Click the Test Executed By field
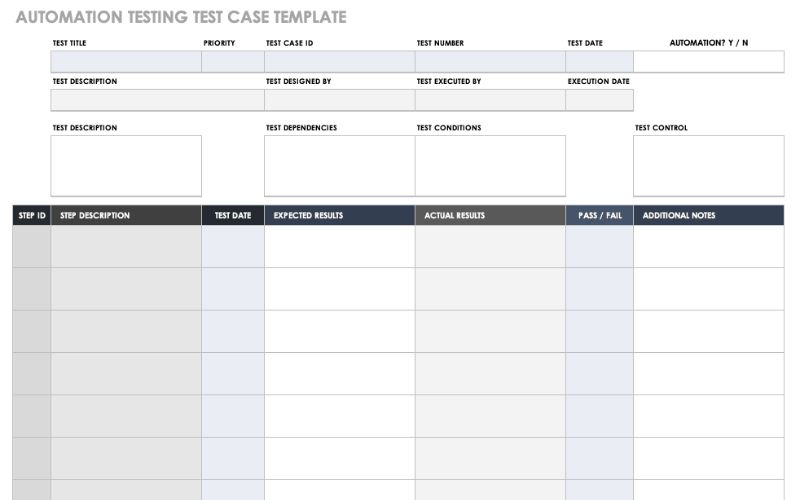 coord(490,100)
